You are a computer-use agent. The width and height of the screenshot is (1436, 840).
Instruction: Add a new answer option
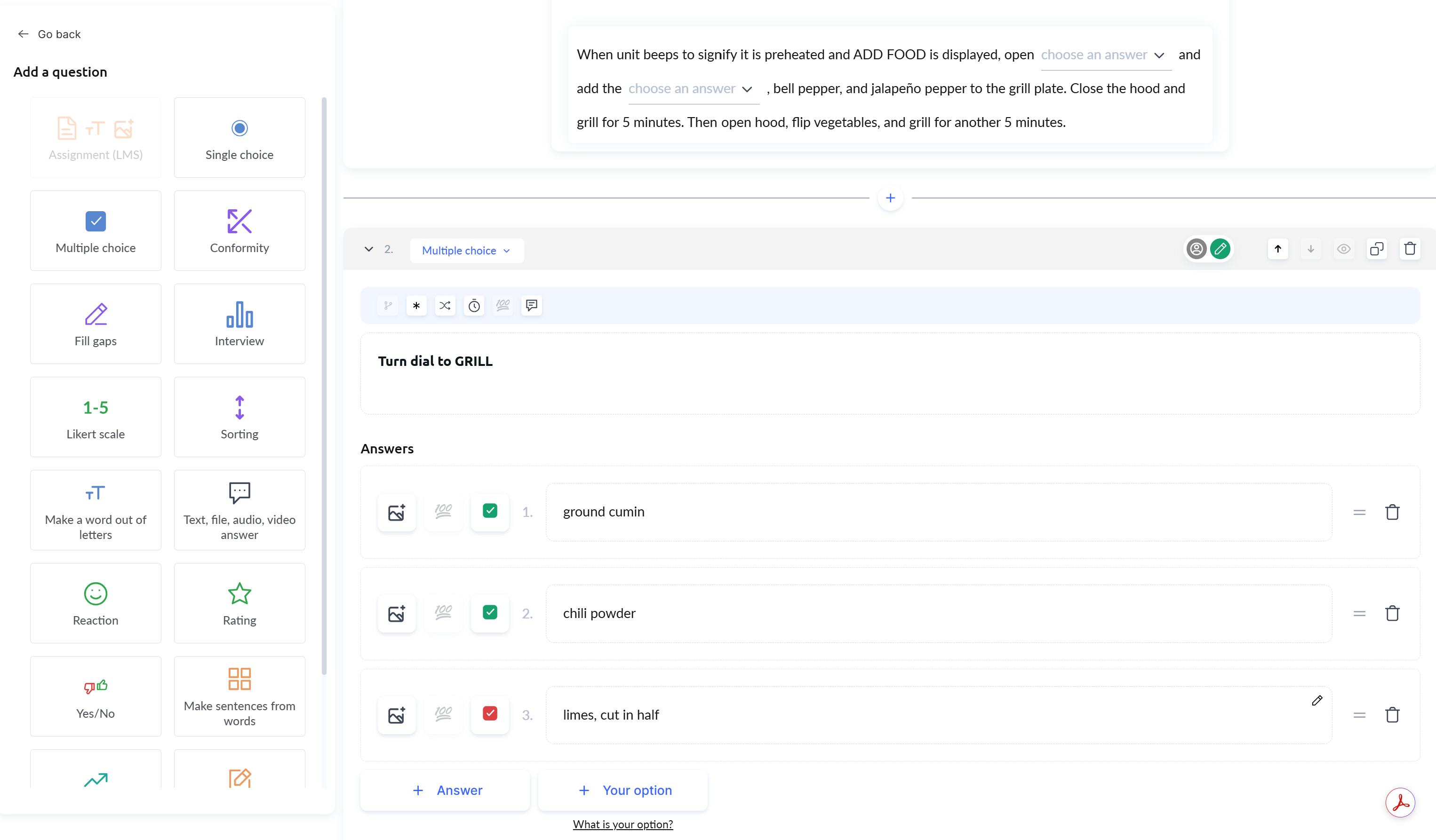tap(445, 790)
